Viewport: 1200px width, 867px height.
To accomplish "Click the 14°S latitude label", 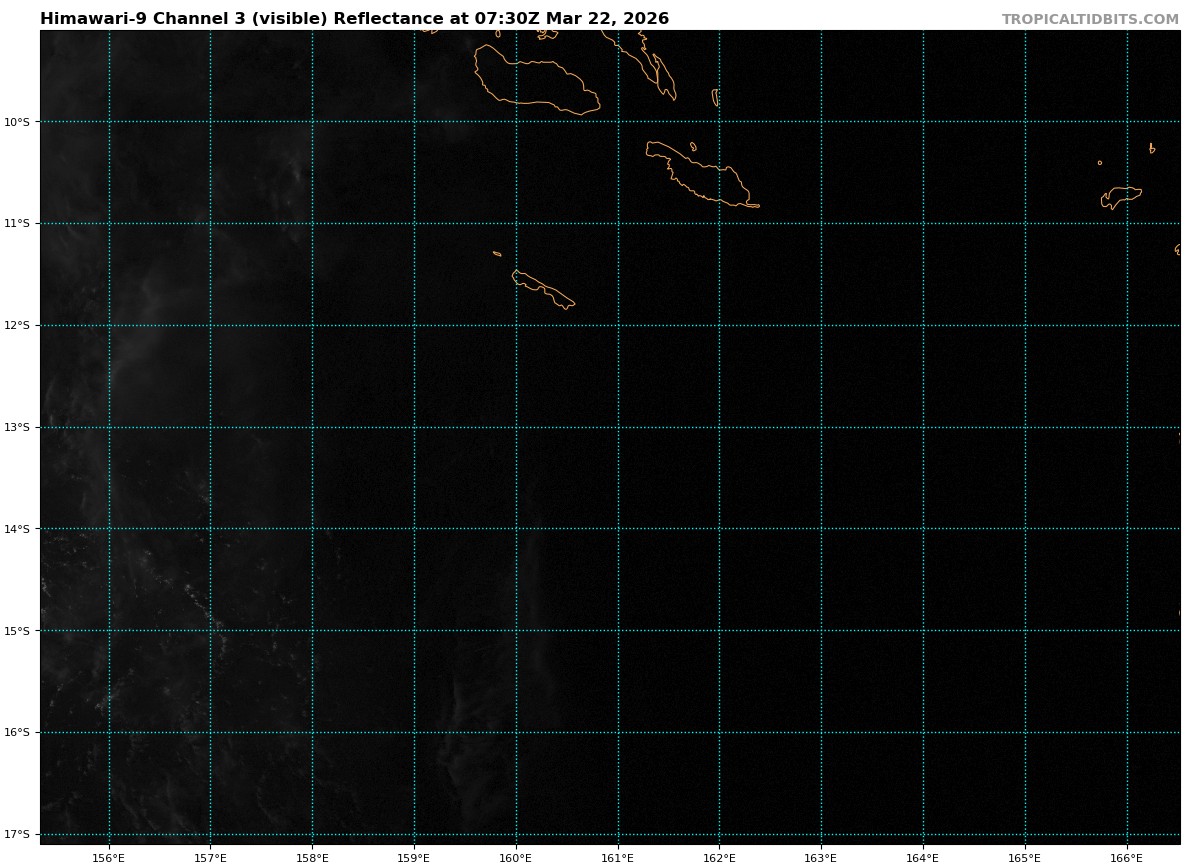I will (17, 529).
